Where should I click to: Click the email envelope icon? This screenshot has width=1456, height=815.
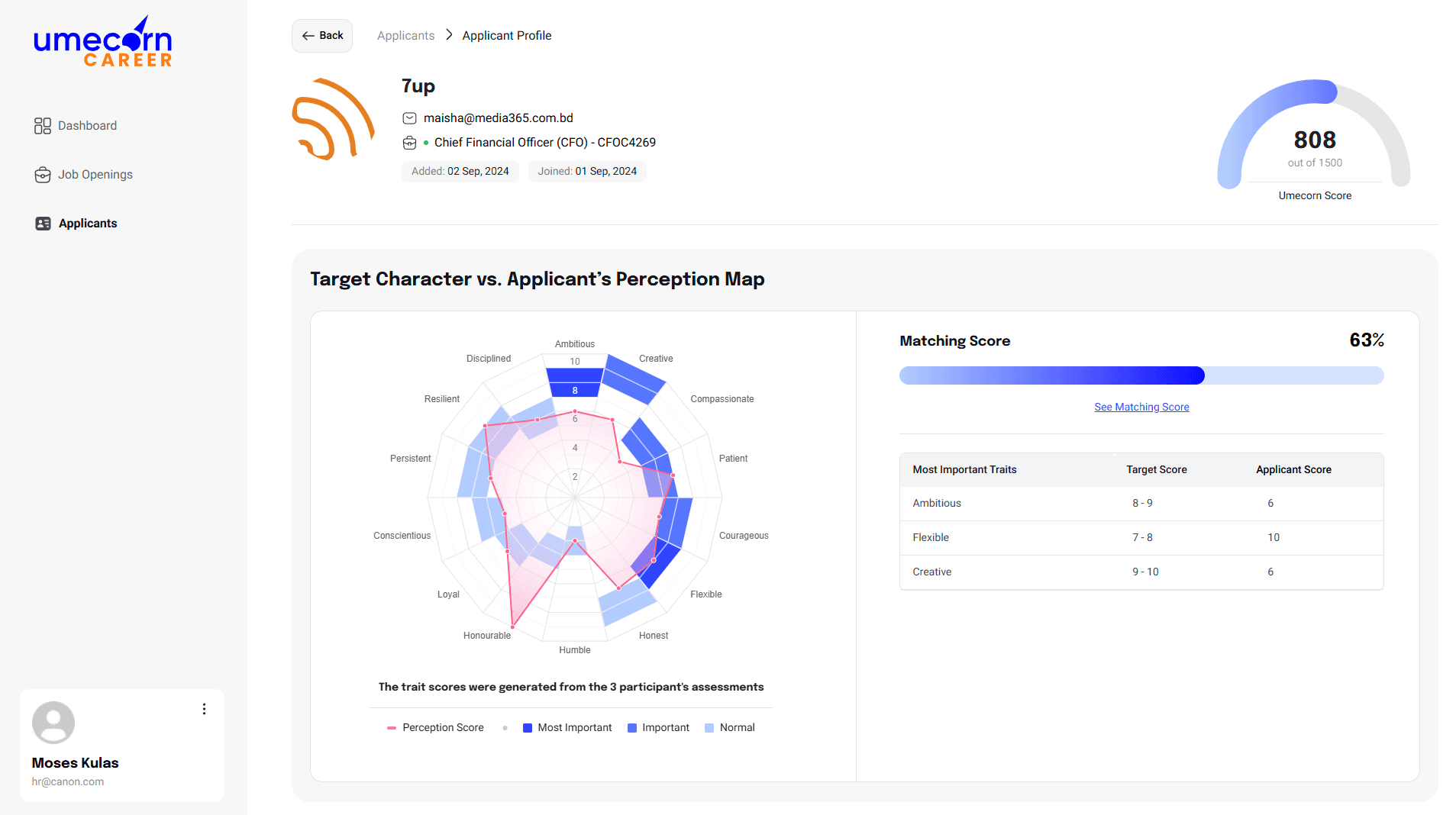point(410,118)
